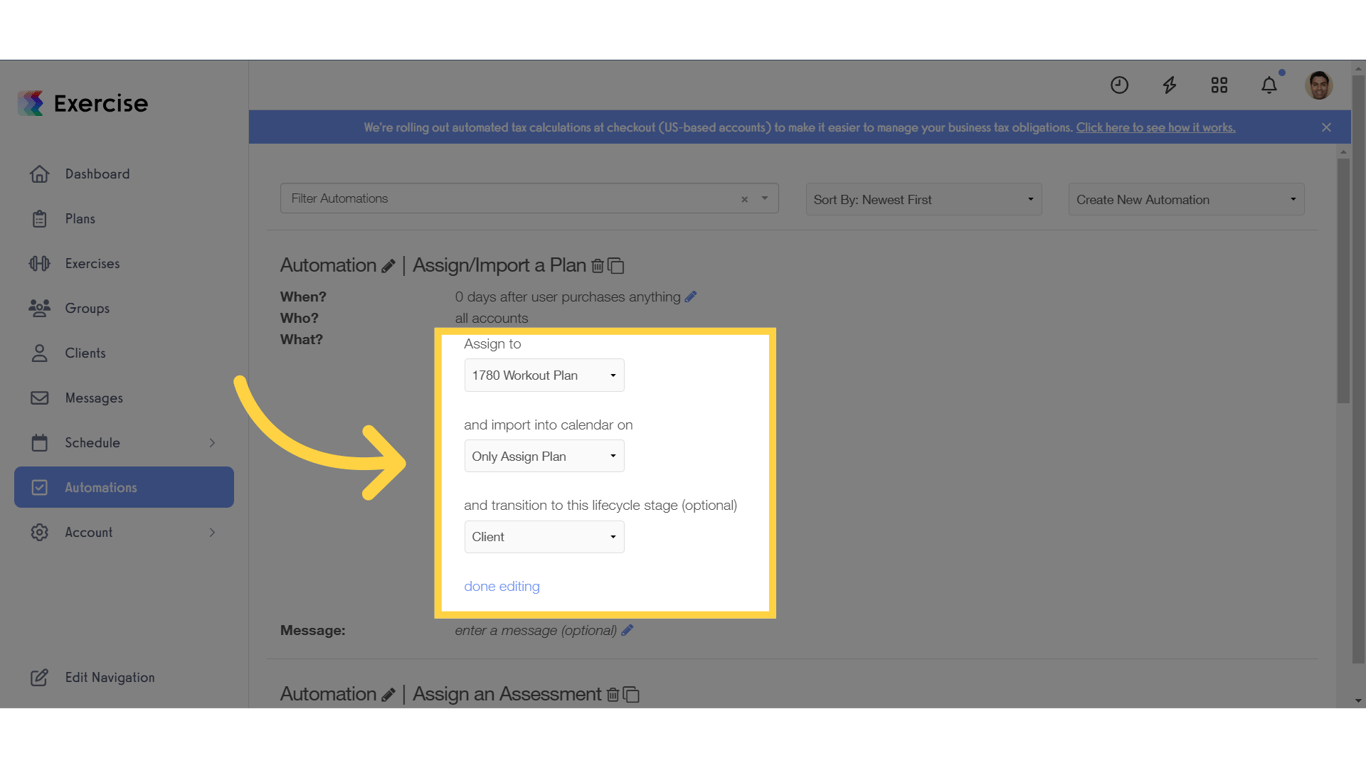
Task: Dismiss the tax calculations announcement banner
Action: [1326, 127]
